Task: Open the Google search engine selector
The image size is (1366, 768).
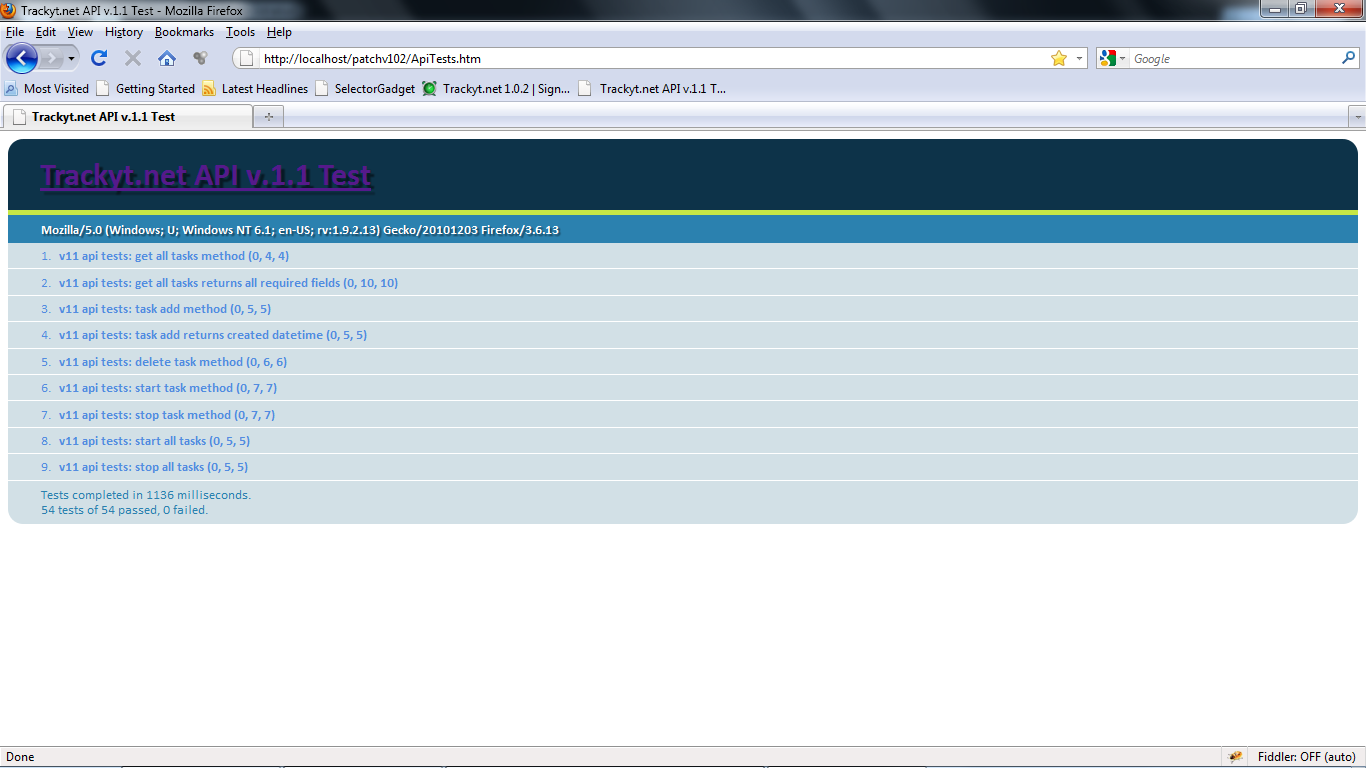Action: click(1112, 59)
